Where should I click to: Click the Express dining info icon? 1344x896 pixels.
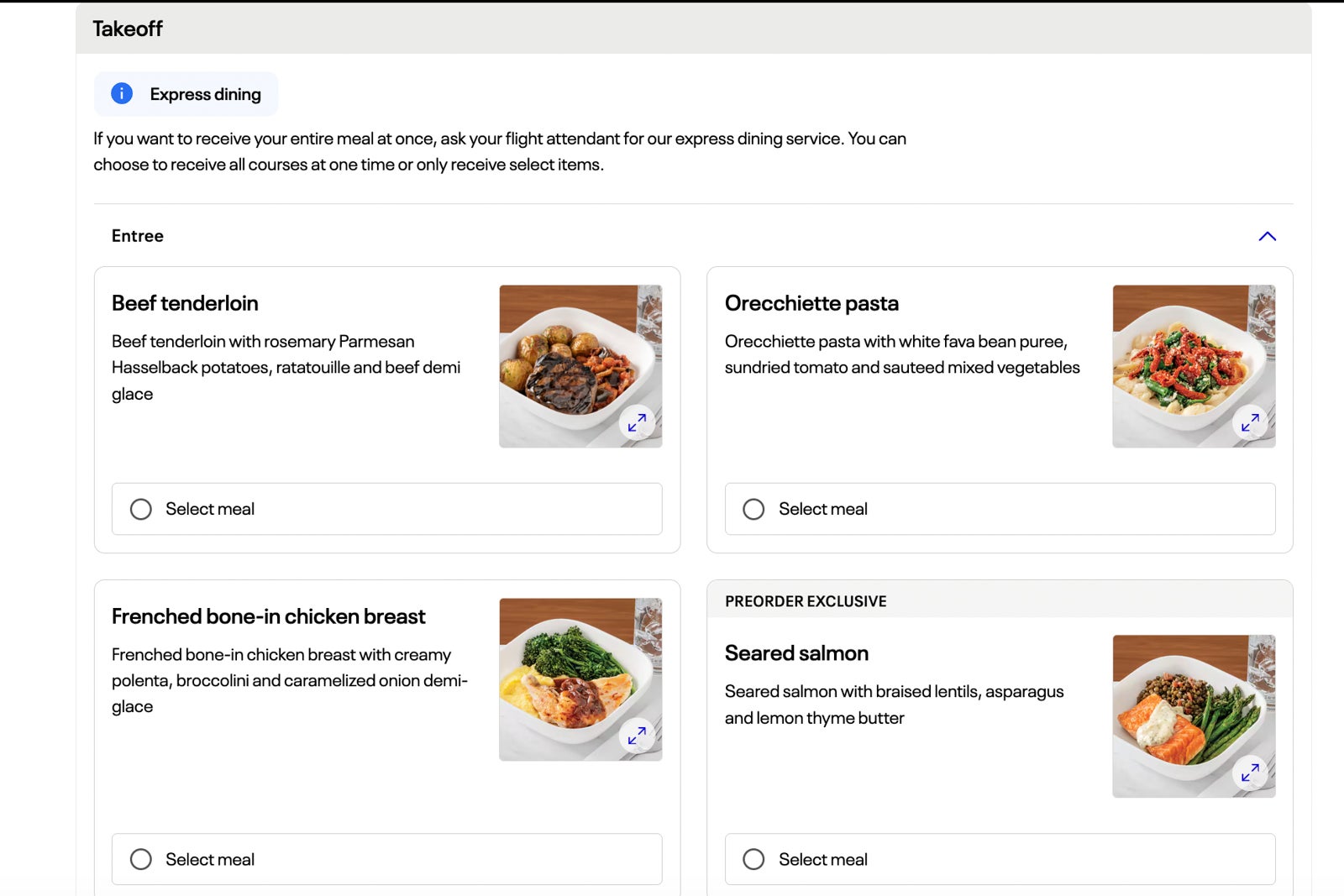point(122,93)
